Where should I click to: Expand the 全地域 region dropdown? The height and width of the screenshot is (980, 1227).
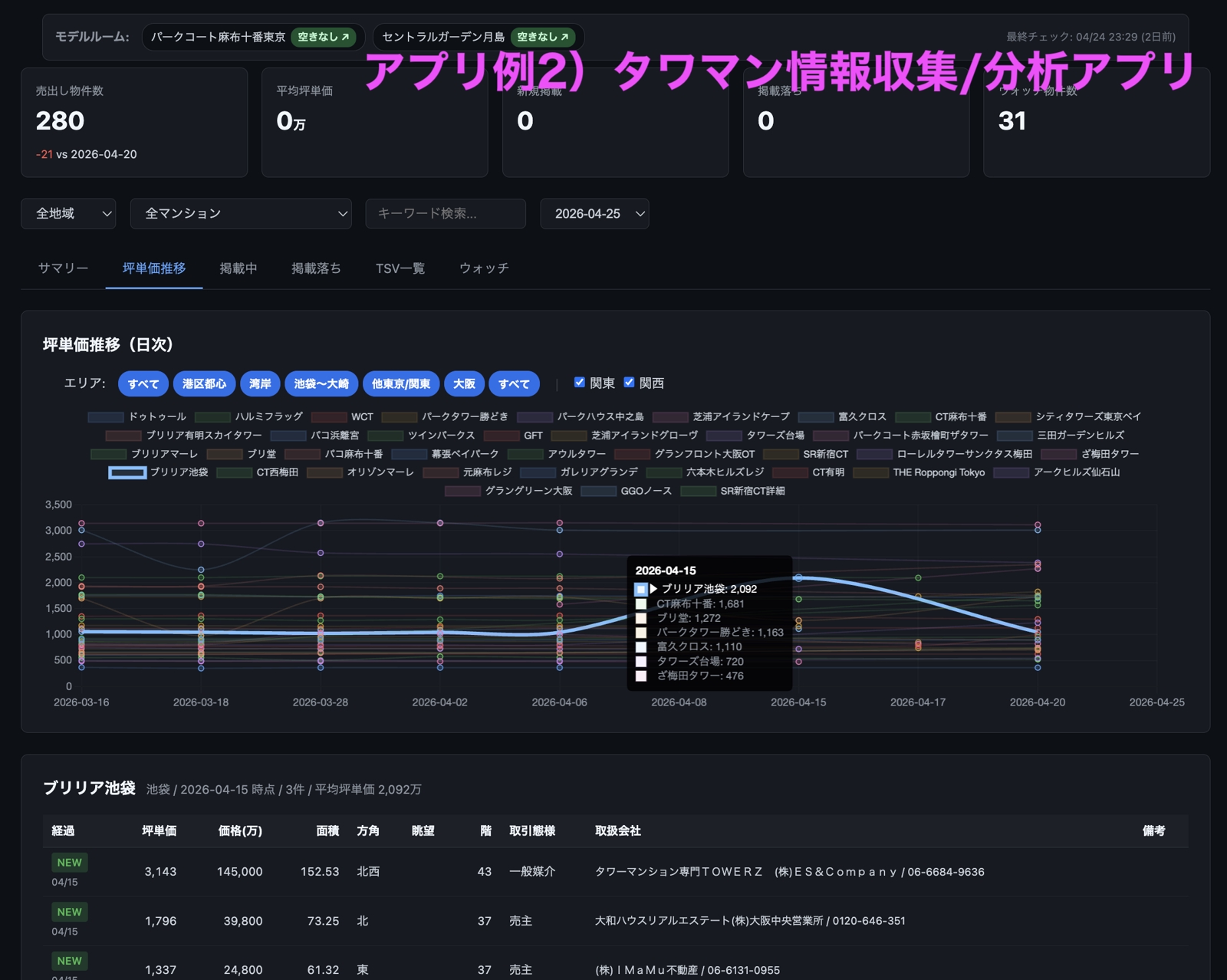[67, 214]
